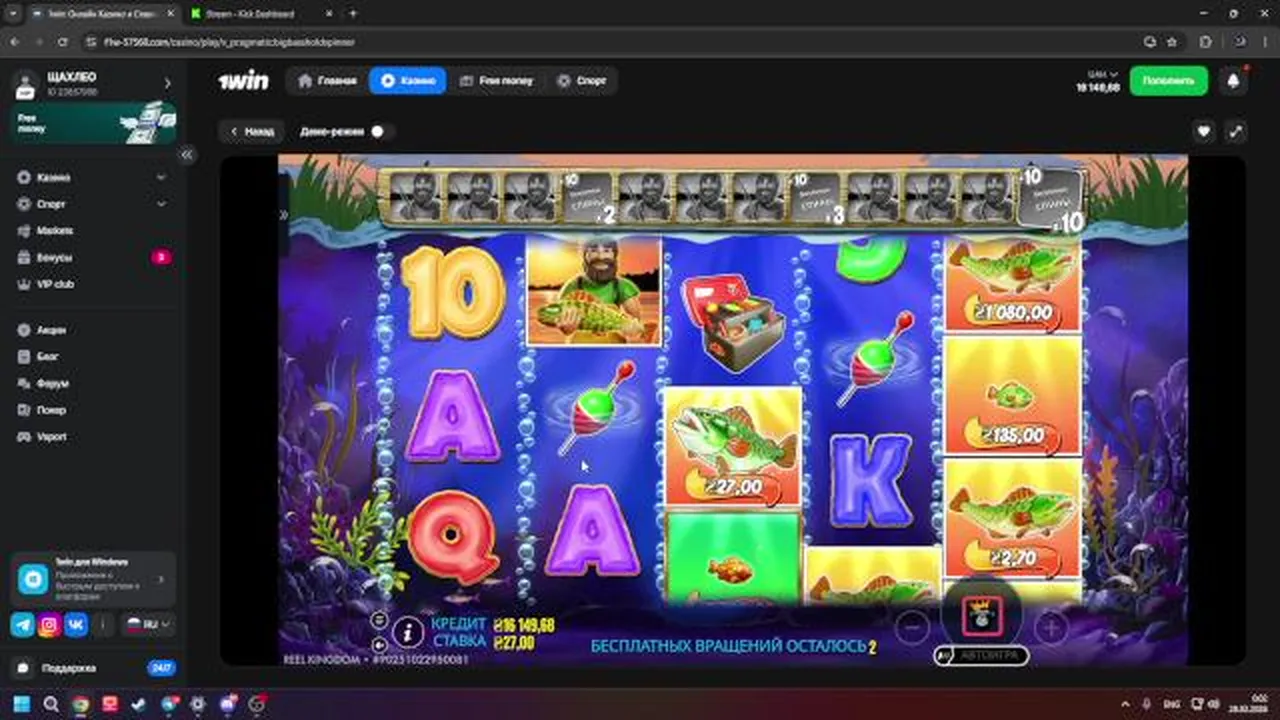Open the slot game menu icon above sound
1280x720 pixels.
(378, 620)
